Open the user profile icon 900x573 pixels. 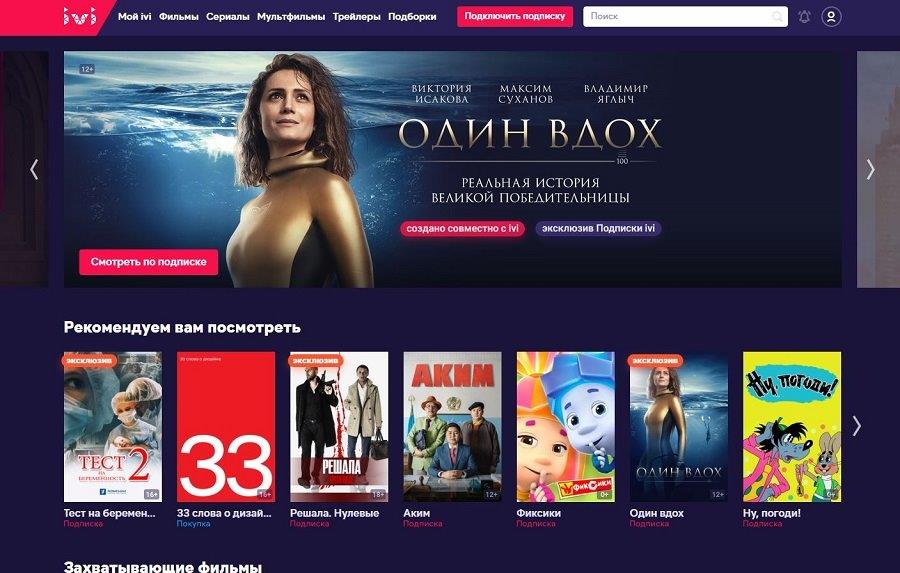tap(831, 17)
